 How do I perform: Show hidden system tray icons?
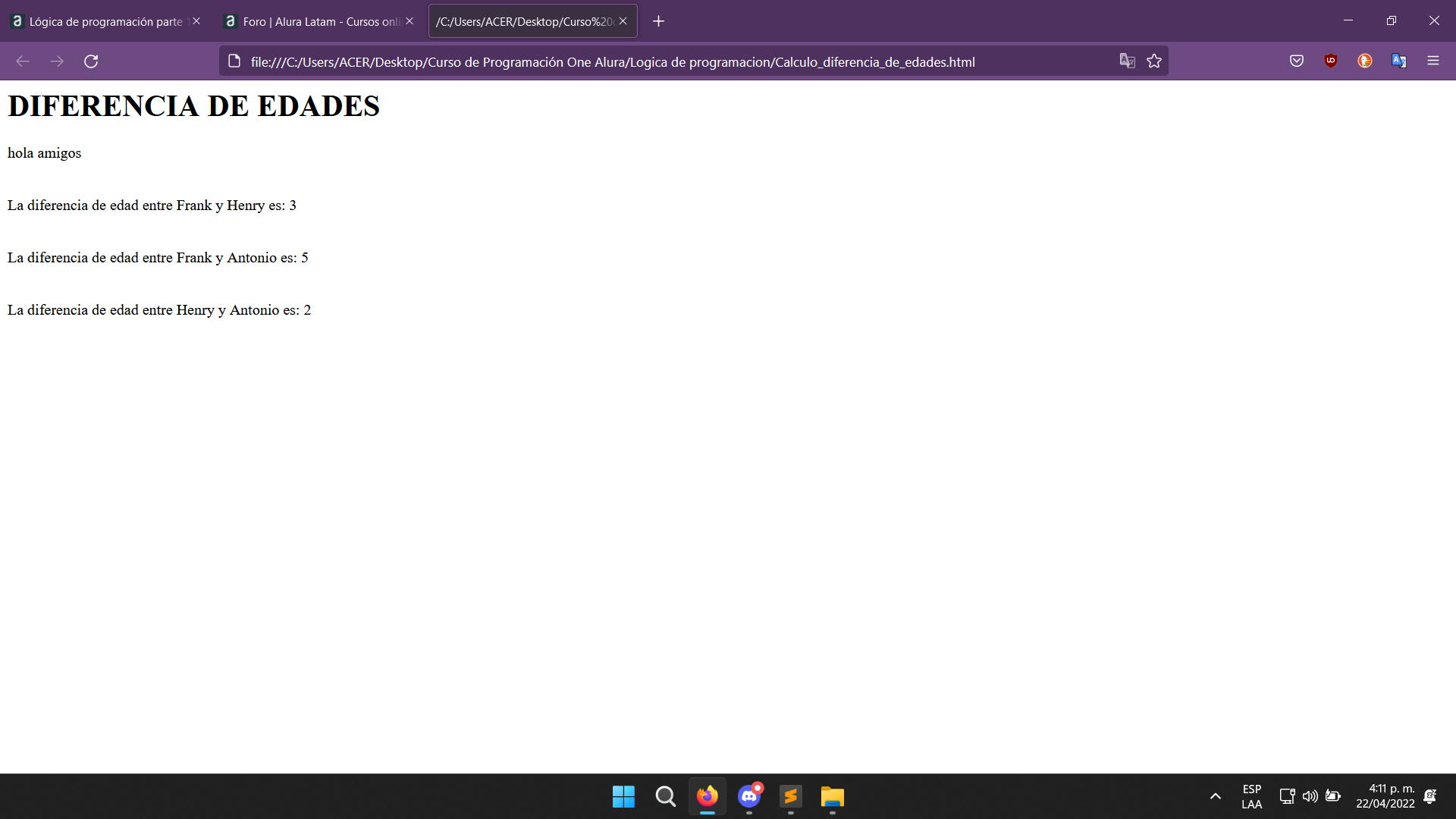coord(1215,796)
